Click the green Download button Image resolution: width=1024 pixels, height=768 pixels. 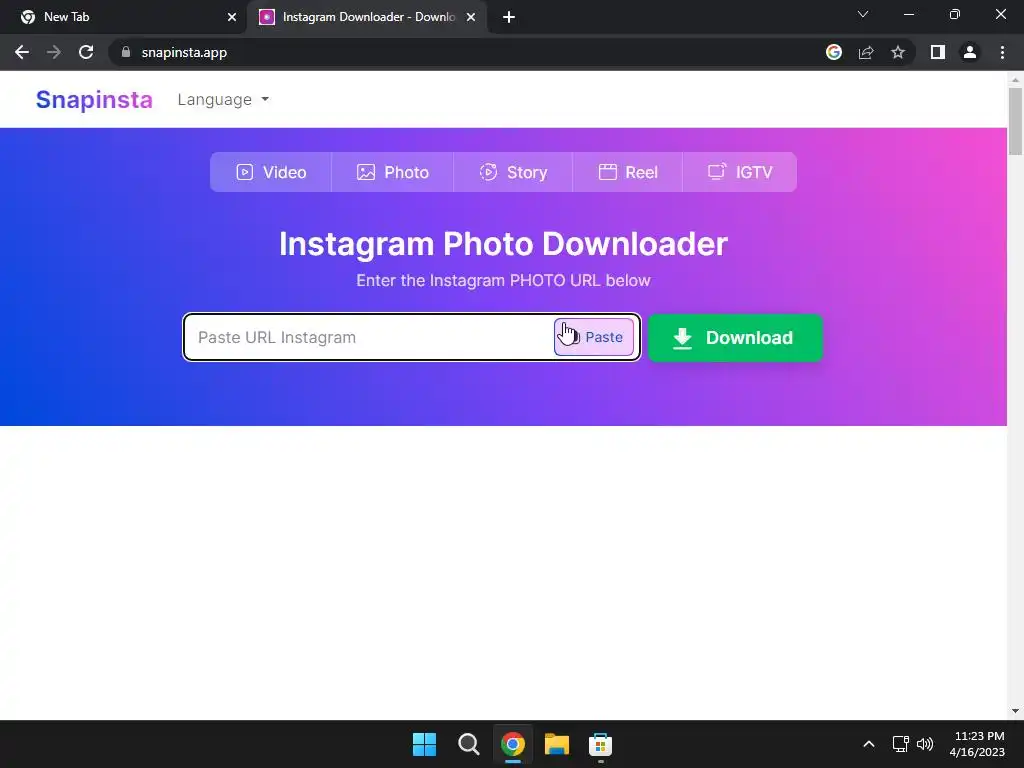click(x=735, y=338)
